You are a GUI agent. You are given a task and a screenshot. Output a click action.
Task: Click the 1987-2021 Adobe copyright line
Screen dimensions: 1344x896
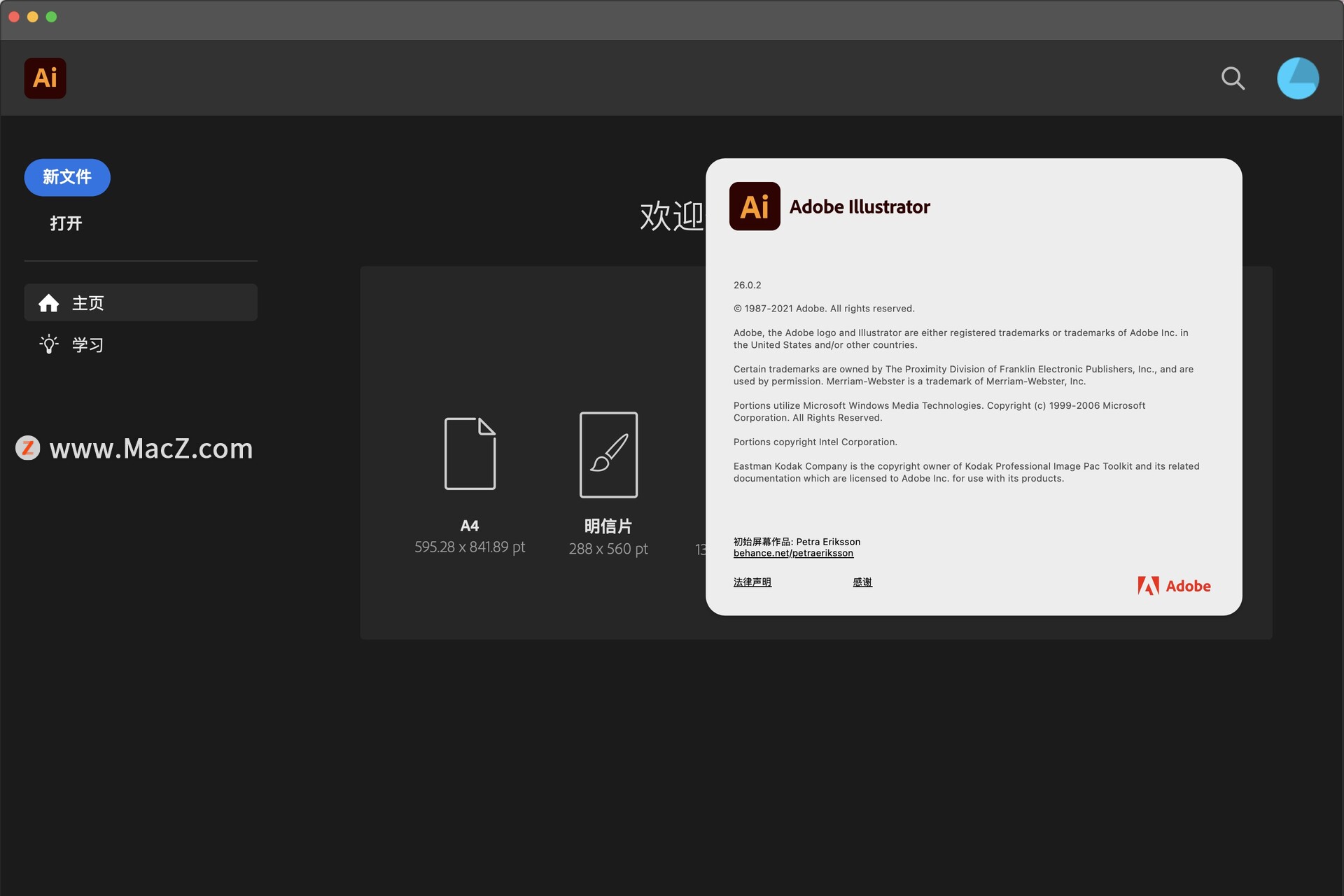coord(824,309)
